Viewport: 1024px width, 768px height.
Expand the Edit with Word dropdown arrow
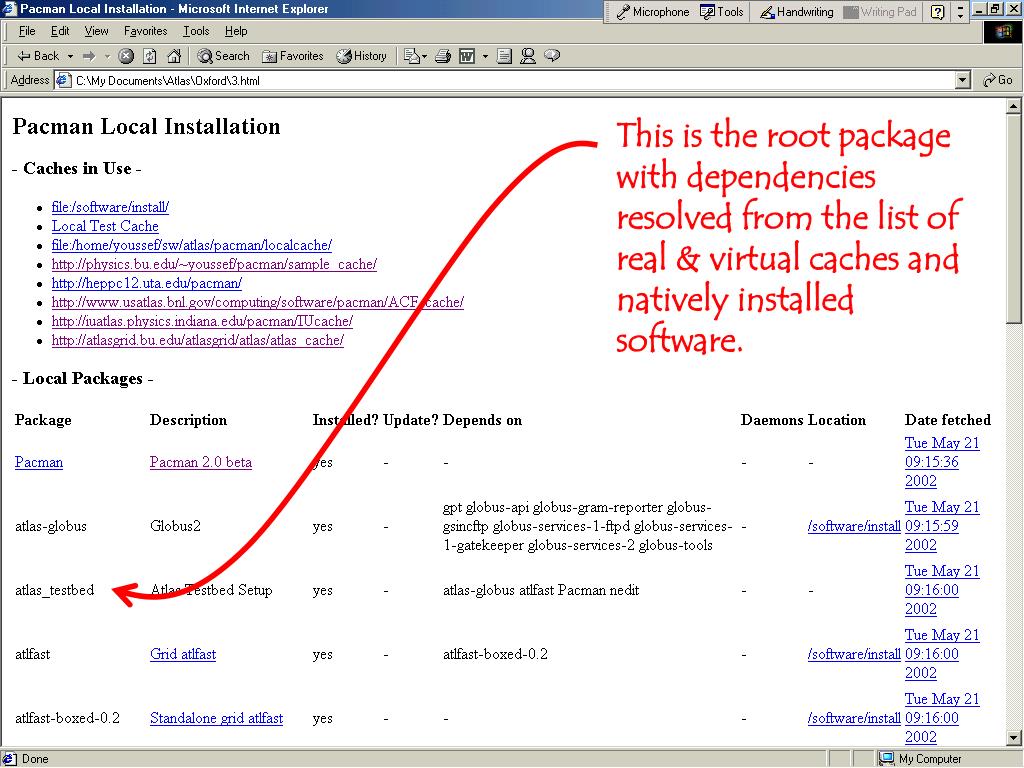click(485, 56)
